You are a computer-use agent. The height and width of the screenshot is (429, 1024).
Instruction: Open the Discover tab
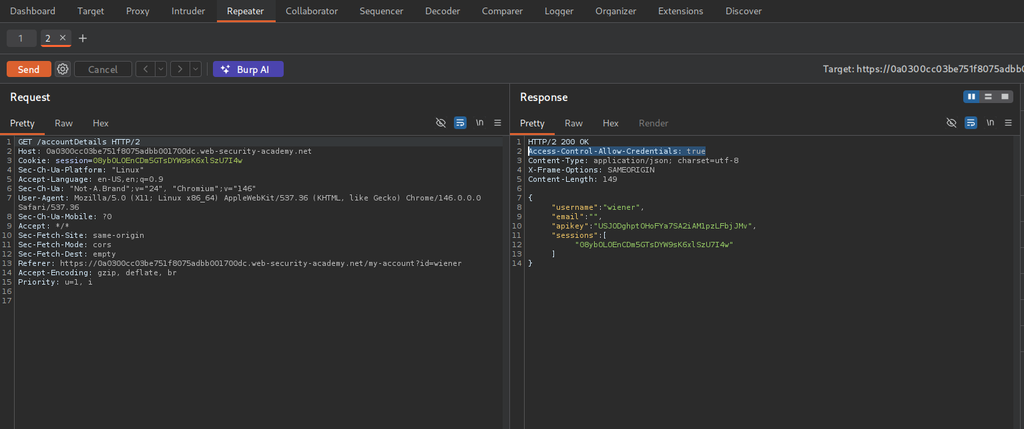(743, 11)
